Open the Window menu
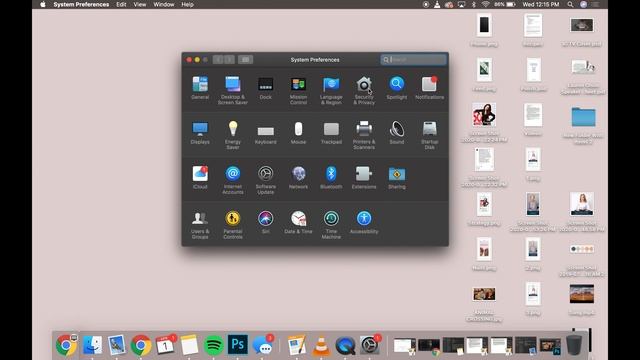This screenshot has height=360, width=640. click(164, 4)
